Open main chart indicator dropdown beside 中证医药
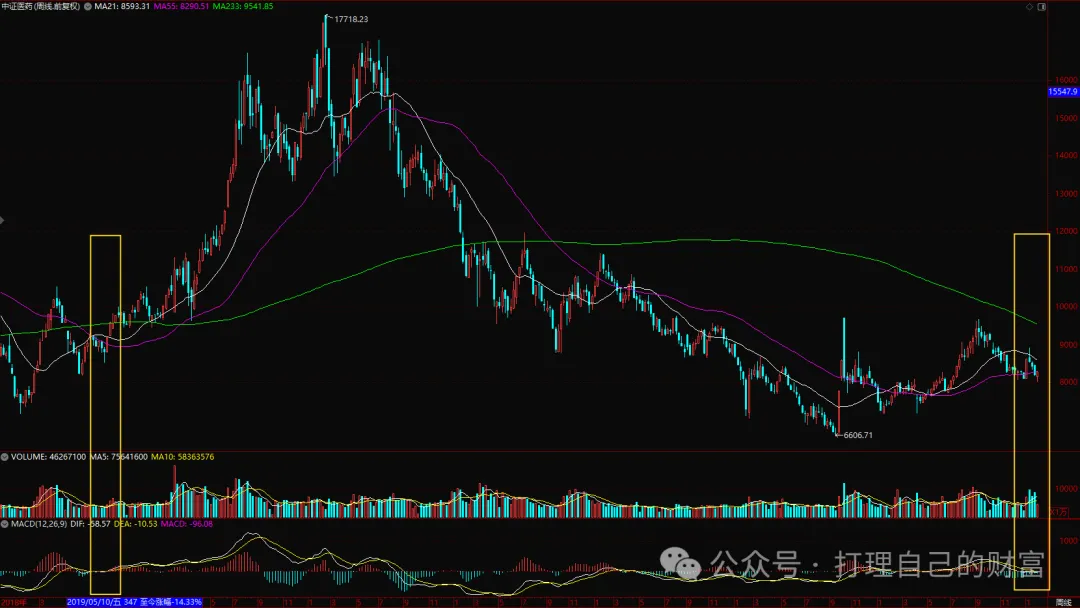This screenshot has height=608, width=1080. pos(87,6)
